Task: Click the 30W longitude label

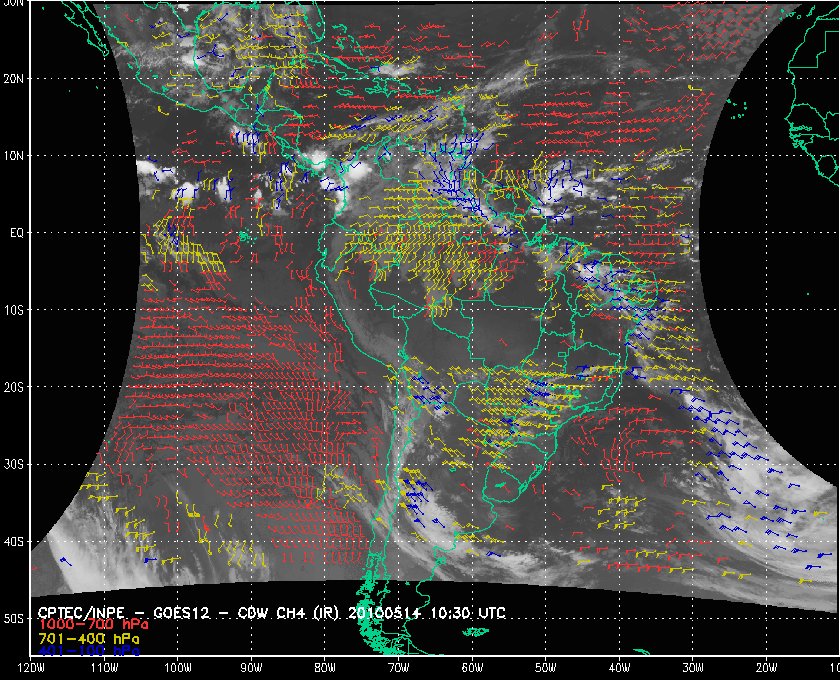Action: pos(693,668)
